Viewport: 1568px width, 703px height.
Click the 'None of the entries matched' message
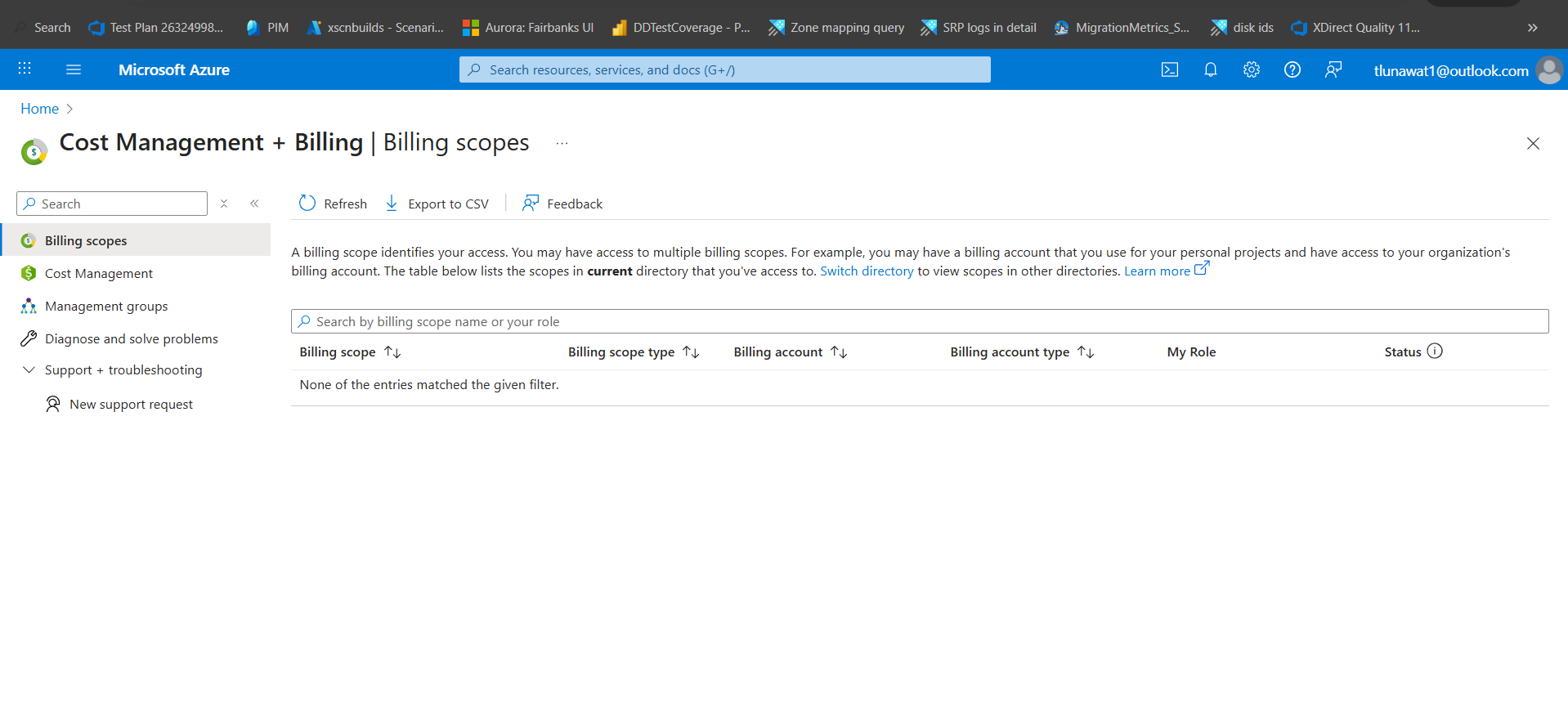click(429, 385)
